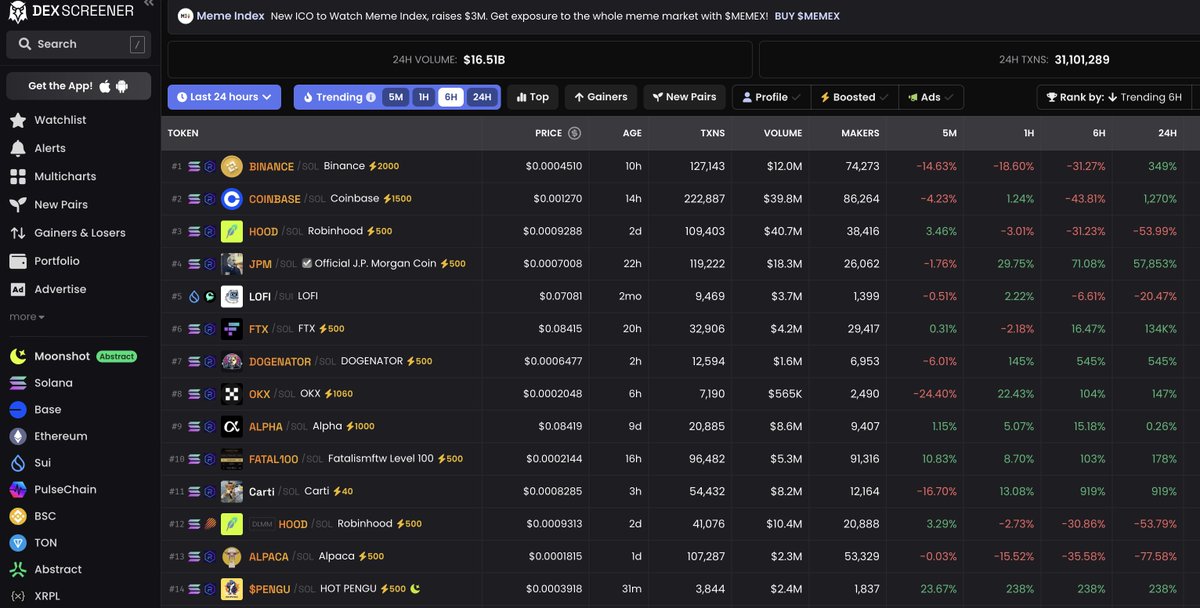Open Ads filter dropdown
Screen dimensions: 1200x608
pyautogui.click(x=931, y=97)
